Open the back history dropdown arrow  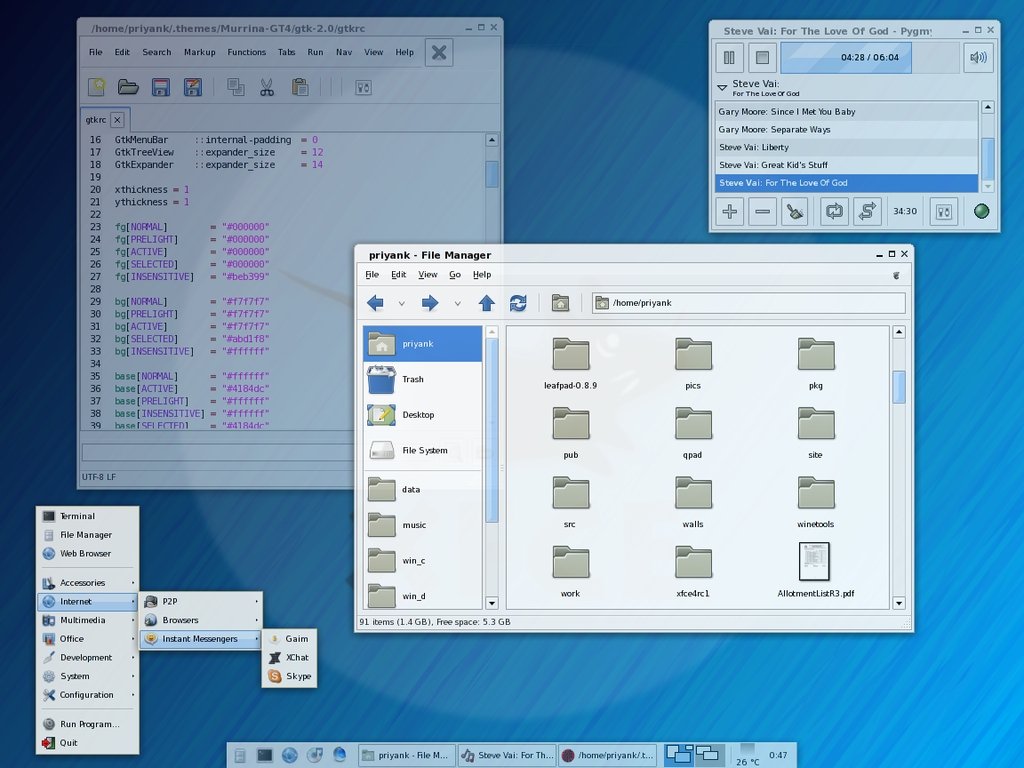coord(402,304)
